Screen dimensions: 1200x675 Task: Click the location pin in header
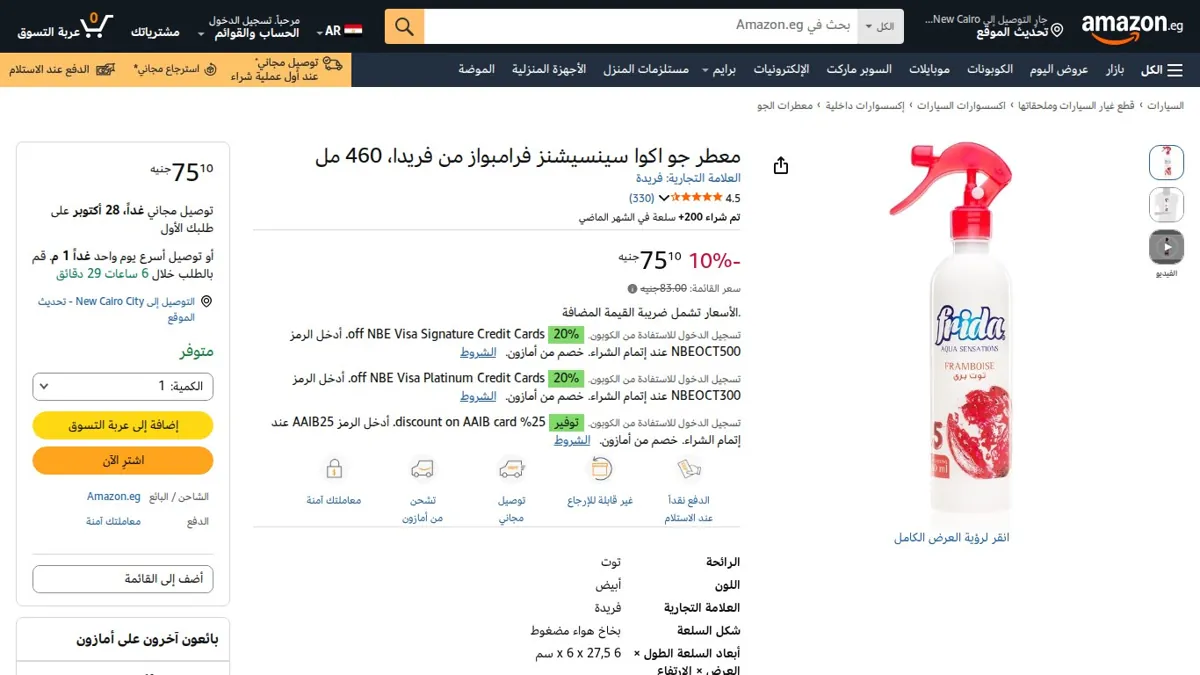pos(1057,32)
